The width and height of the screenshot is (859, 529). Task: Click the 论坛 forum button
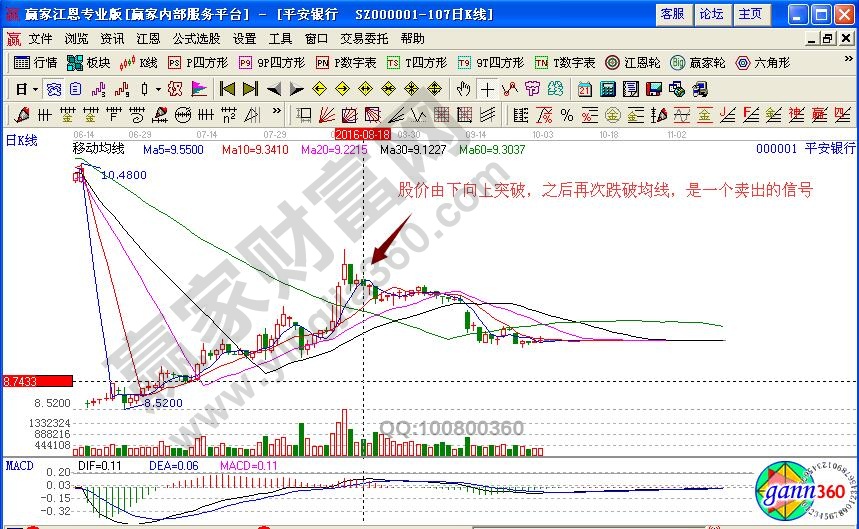coord(711,14)
